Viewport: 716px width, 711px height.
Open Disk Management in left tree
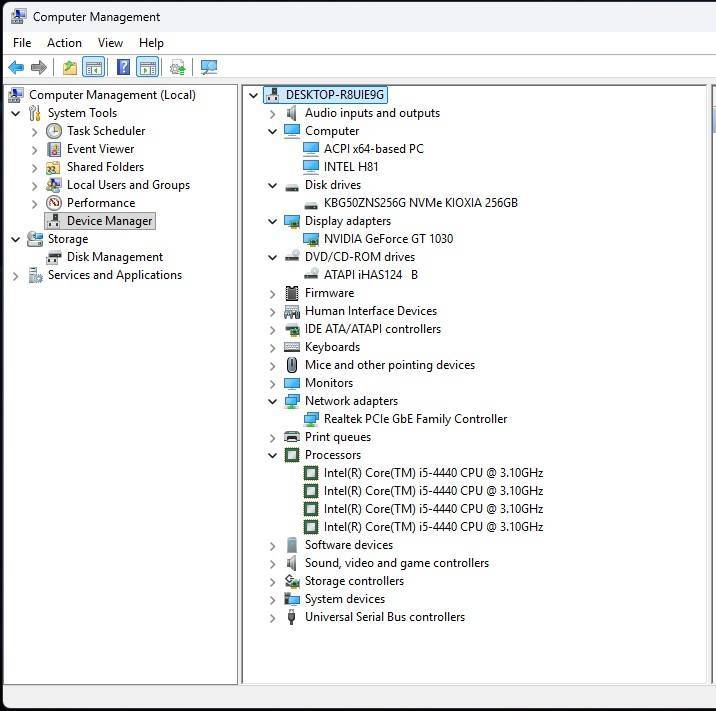click(114, 257)
